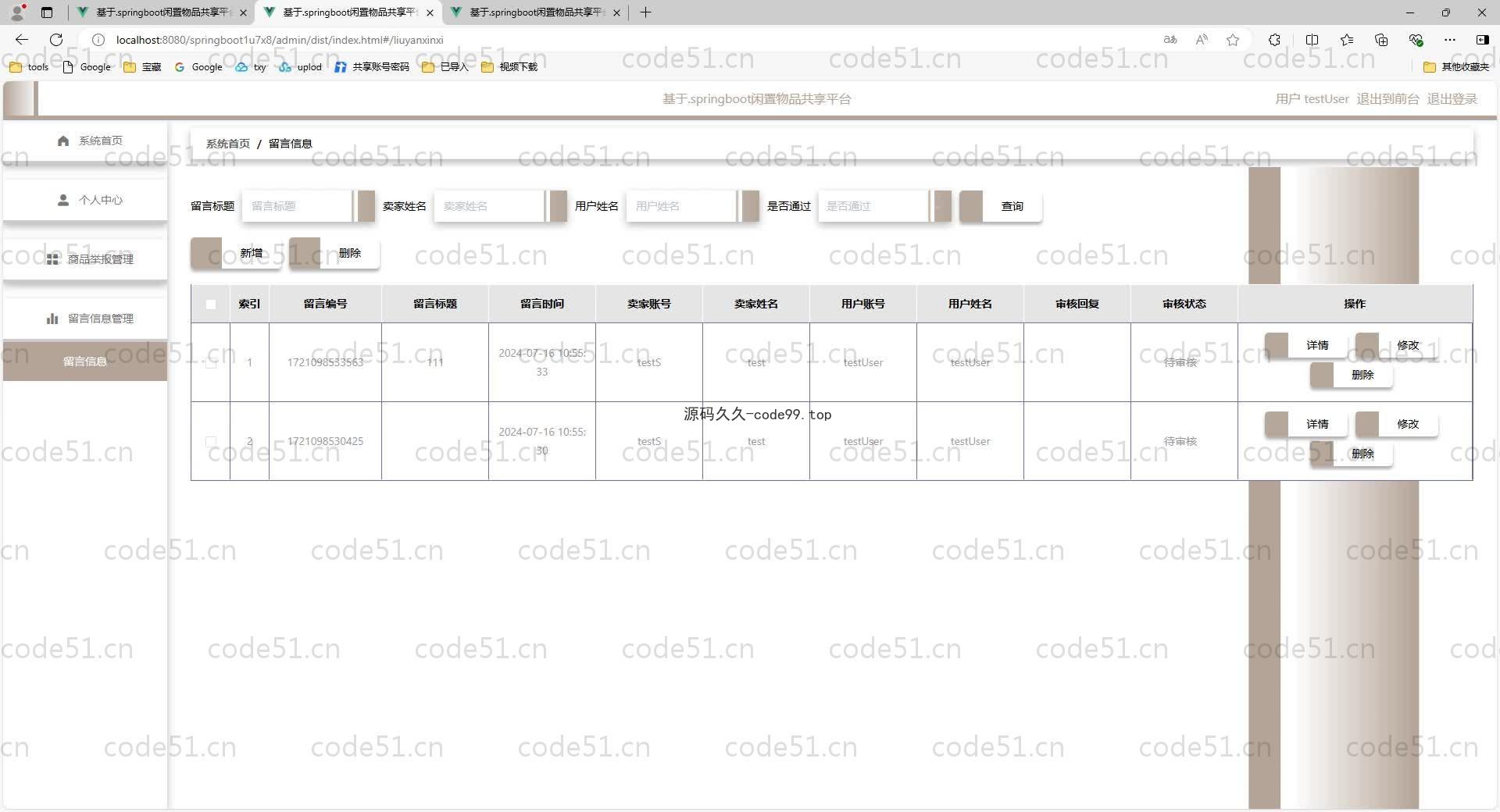Click 系统首页 breadcrumb link

[x=228, y=144]
